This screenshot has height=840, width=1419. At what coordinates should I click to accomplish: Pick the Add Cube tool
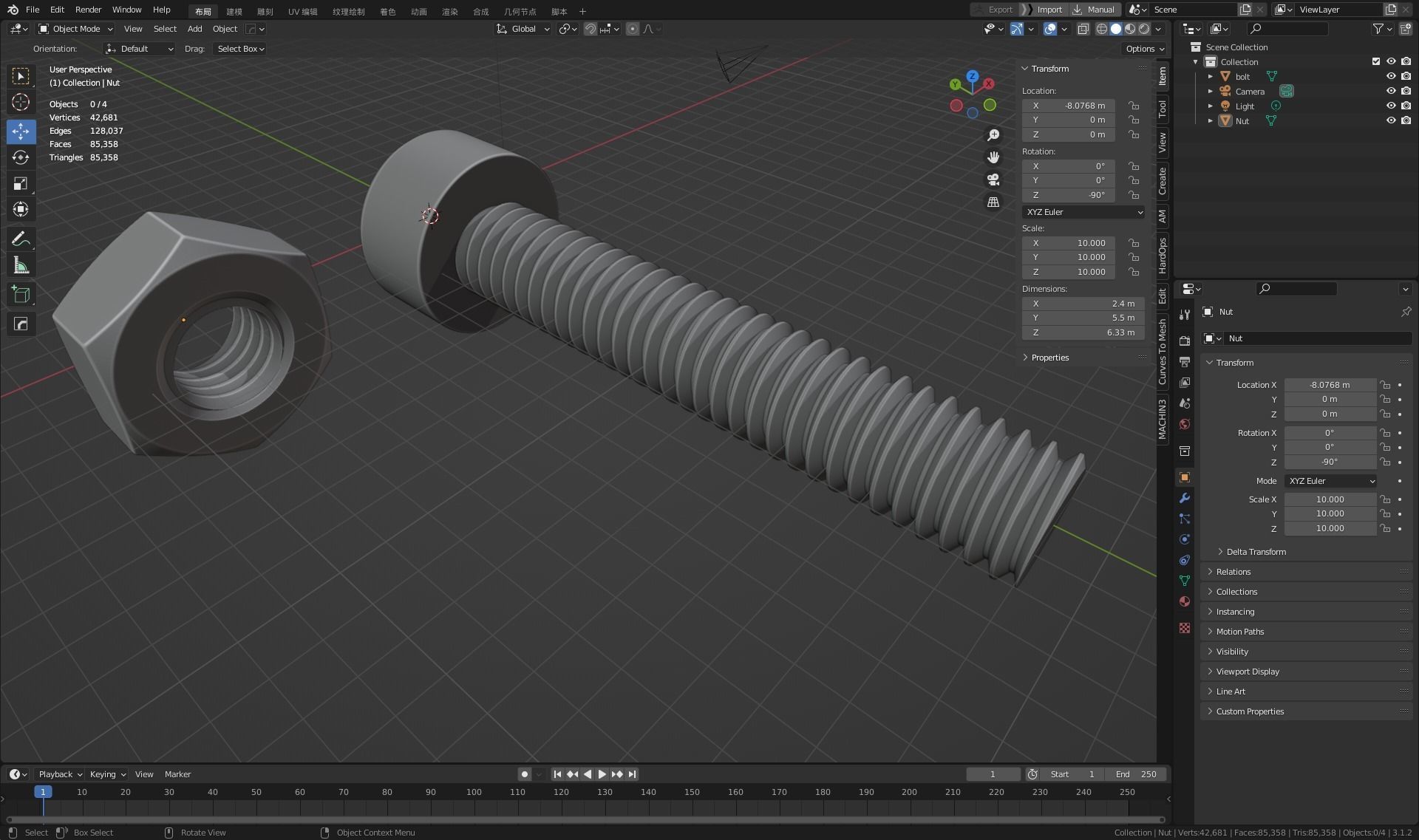(x=21, y=295)
